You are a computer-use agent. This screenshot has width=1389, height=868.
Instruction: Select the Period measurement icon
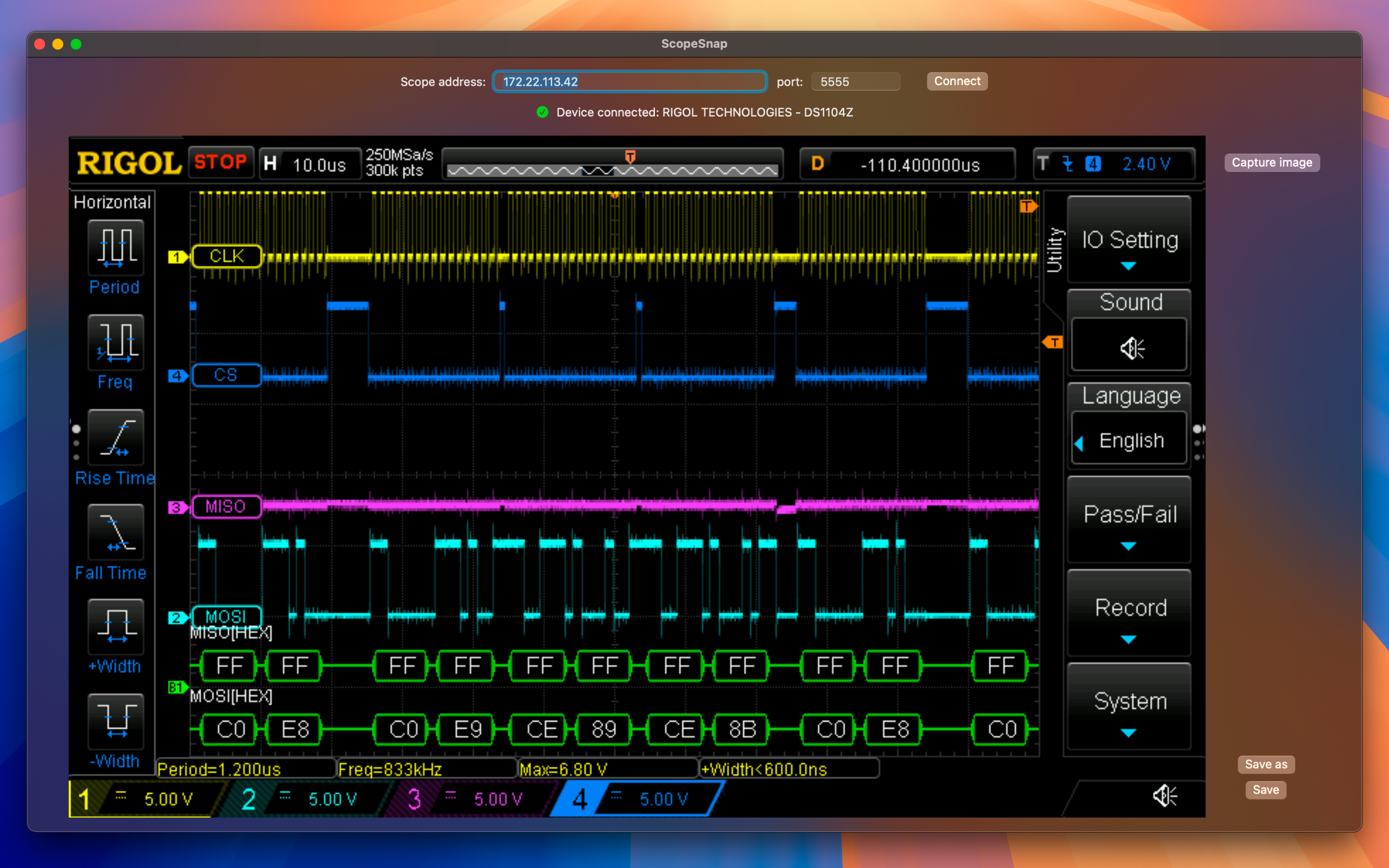[x=116, y=247]
